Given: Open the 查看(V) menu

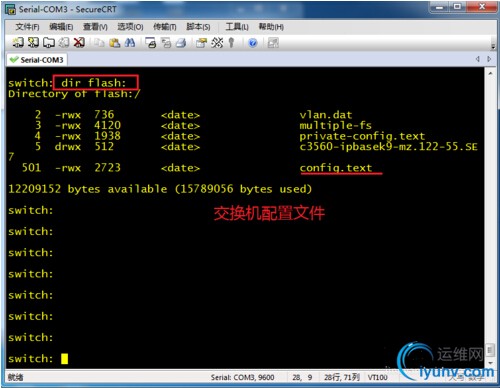Looking at the screenshot, I should pyautogui.click(x=95, y=27).
